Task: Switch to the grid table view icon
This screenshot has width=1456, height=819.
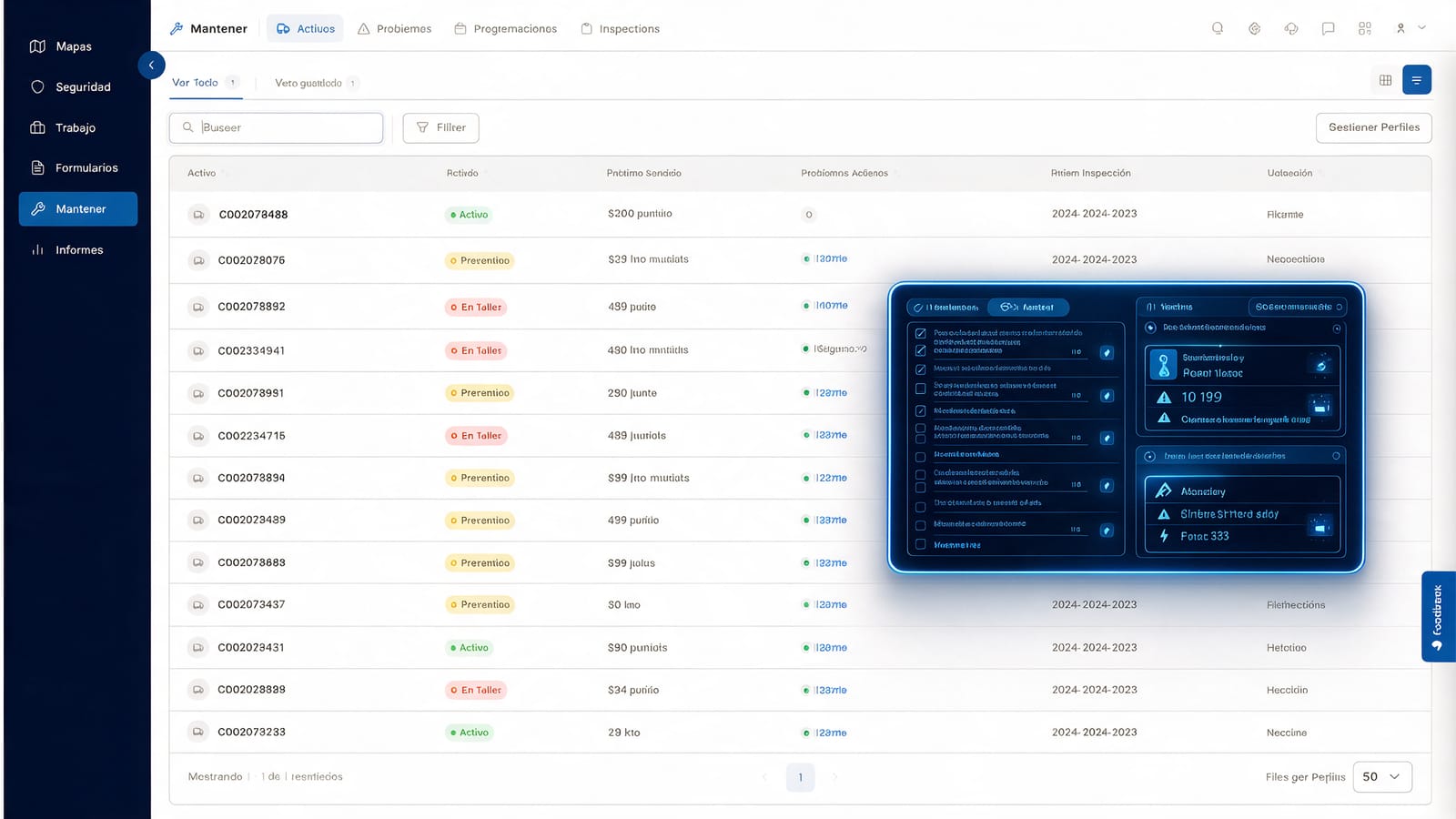Action: coord(1385,80)
